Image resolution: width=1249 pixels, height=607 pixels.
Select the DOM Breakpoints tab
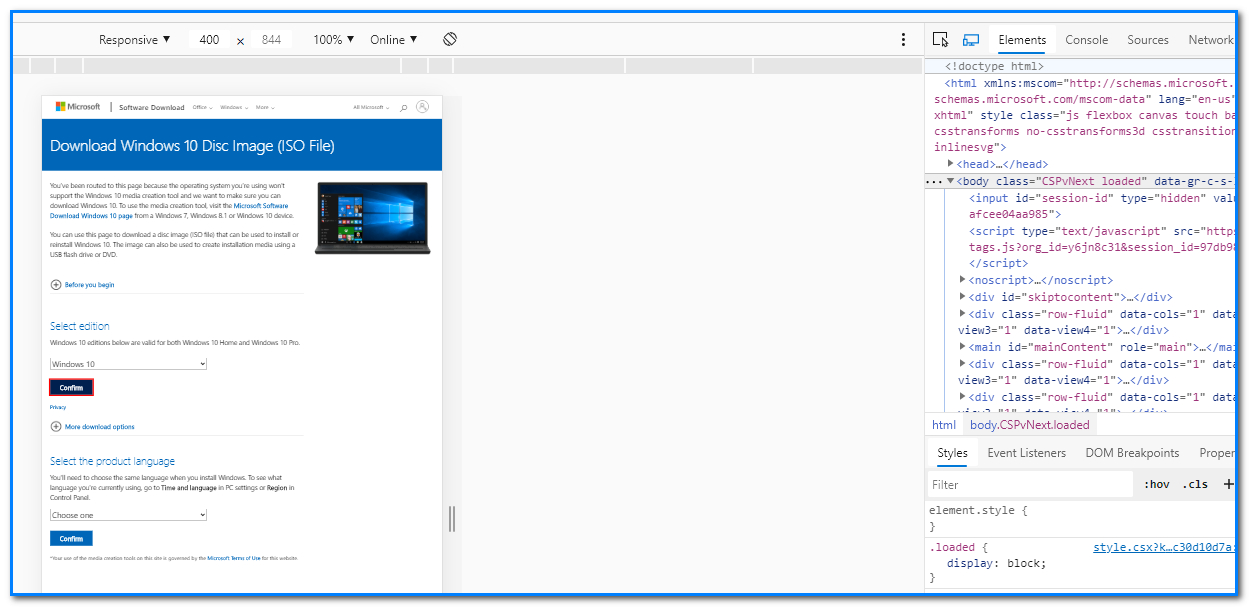(1132, 453)
